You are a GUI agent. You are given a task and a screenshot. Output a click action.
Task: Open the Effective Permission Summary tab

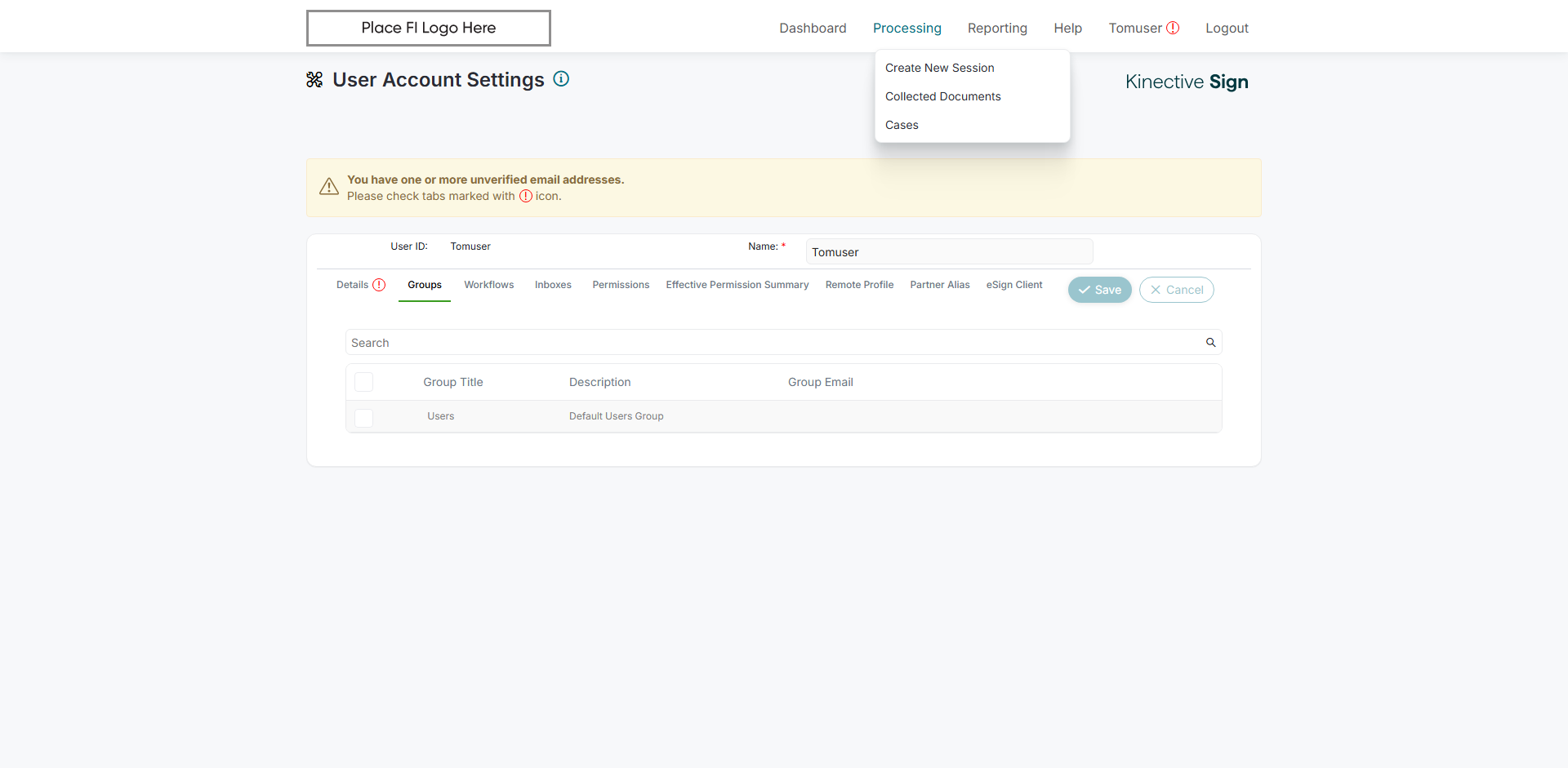click(737, 285)
